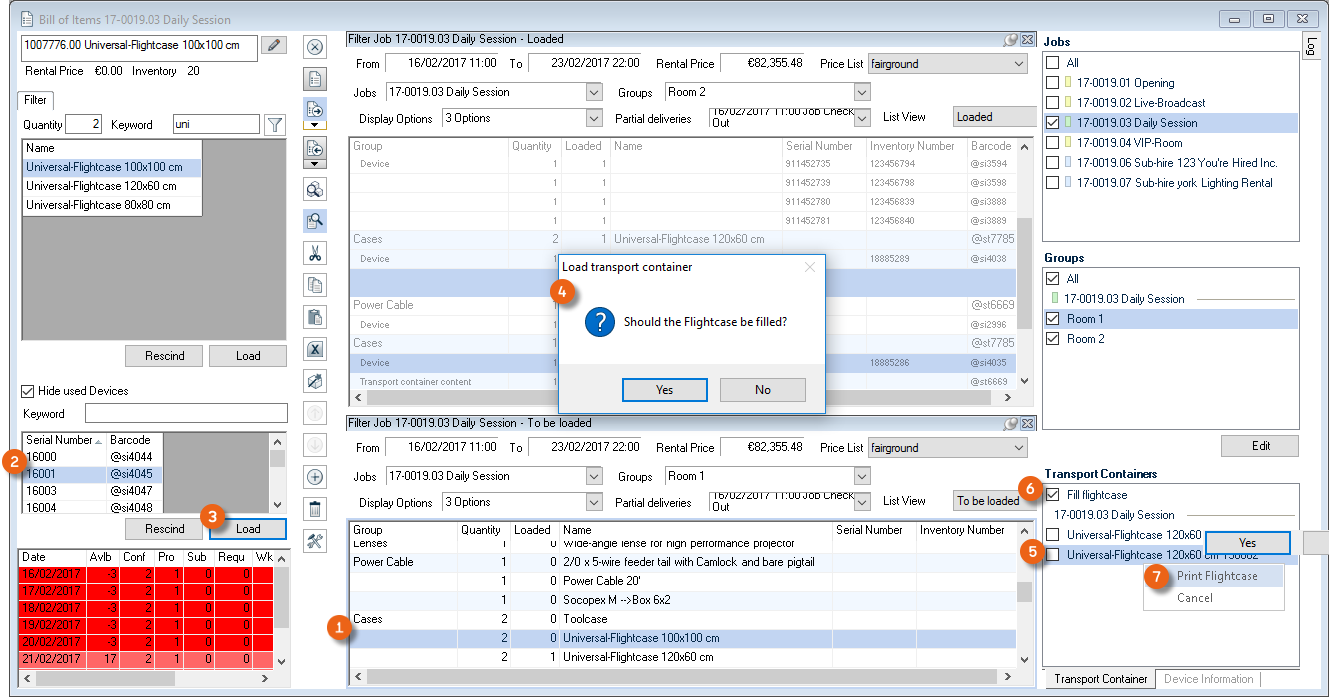Click the funnel filter icon next to Keyword

(x=275, y=125)
